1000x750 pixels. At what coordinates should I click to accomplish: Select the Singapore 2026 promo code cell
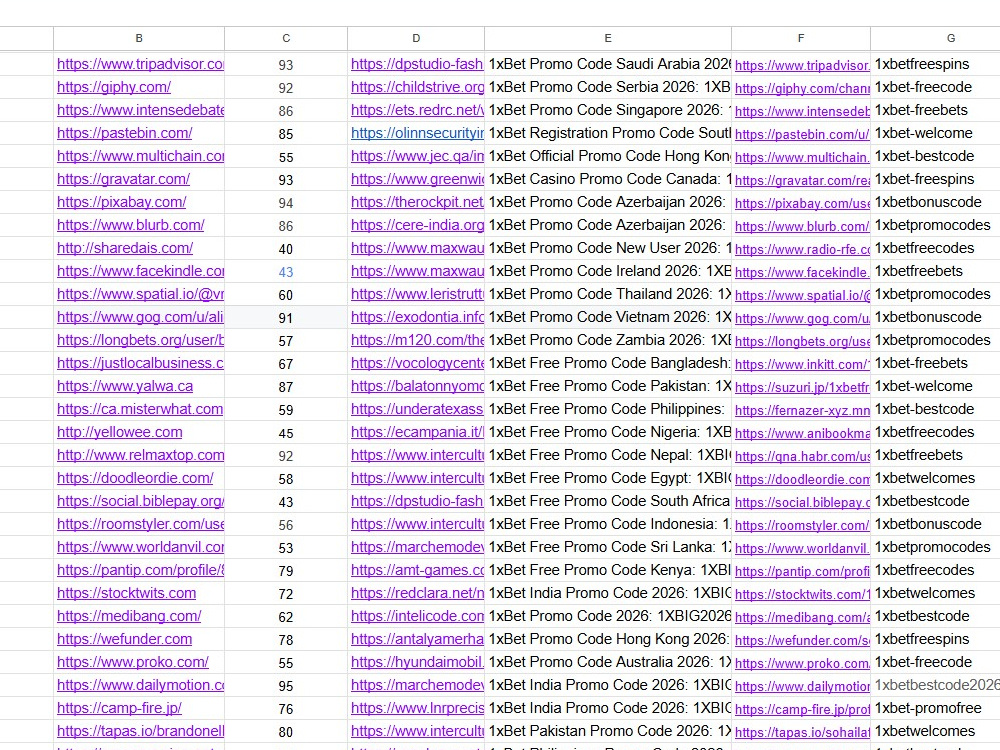608,110
